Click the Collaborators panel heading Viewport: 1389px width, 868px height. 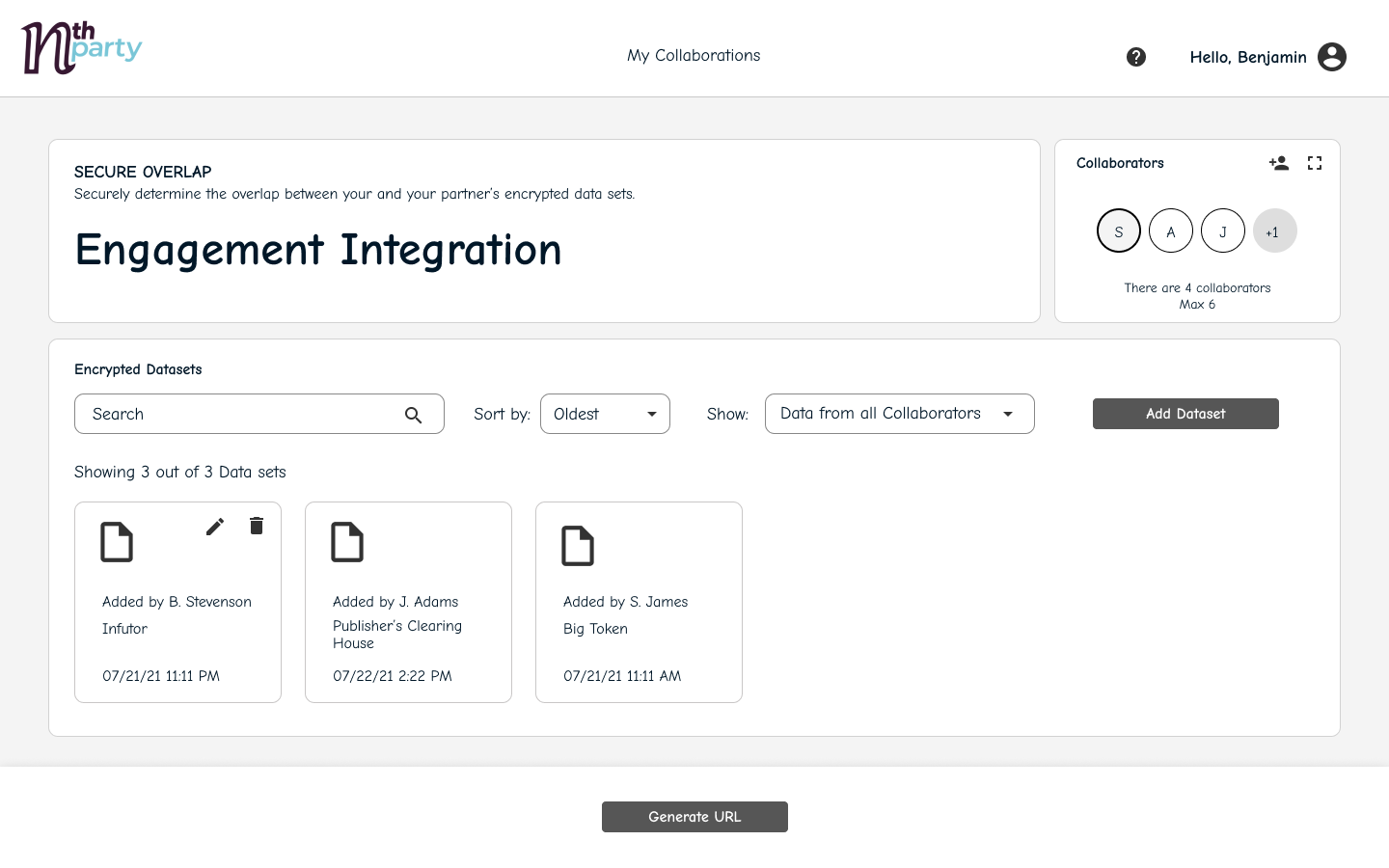click(x=1120, y=163)
